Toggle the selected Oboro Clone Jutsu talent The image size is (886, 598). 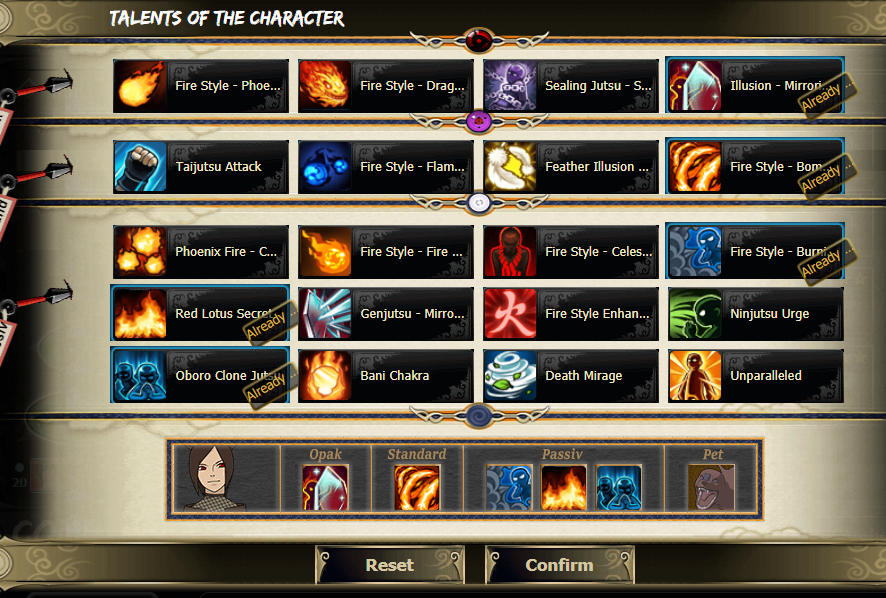[x=200, y=376]
